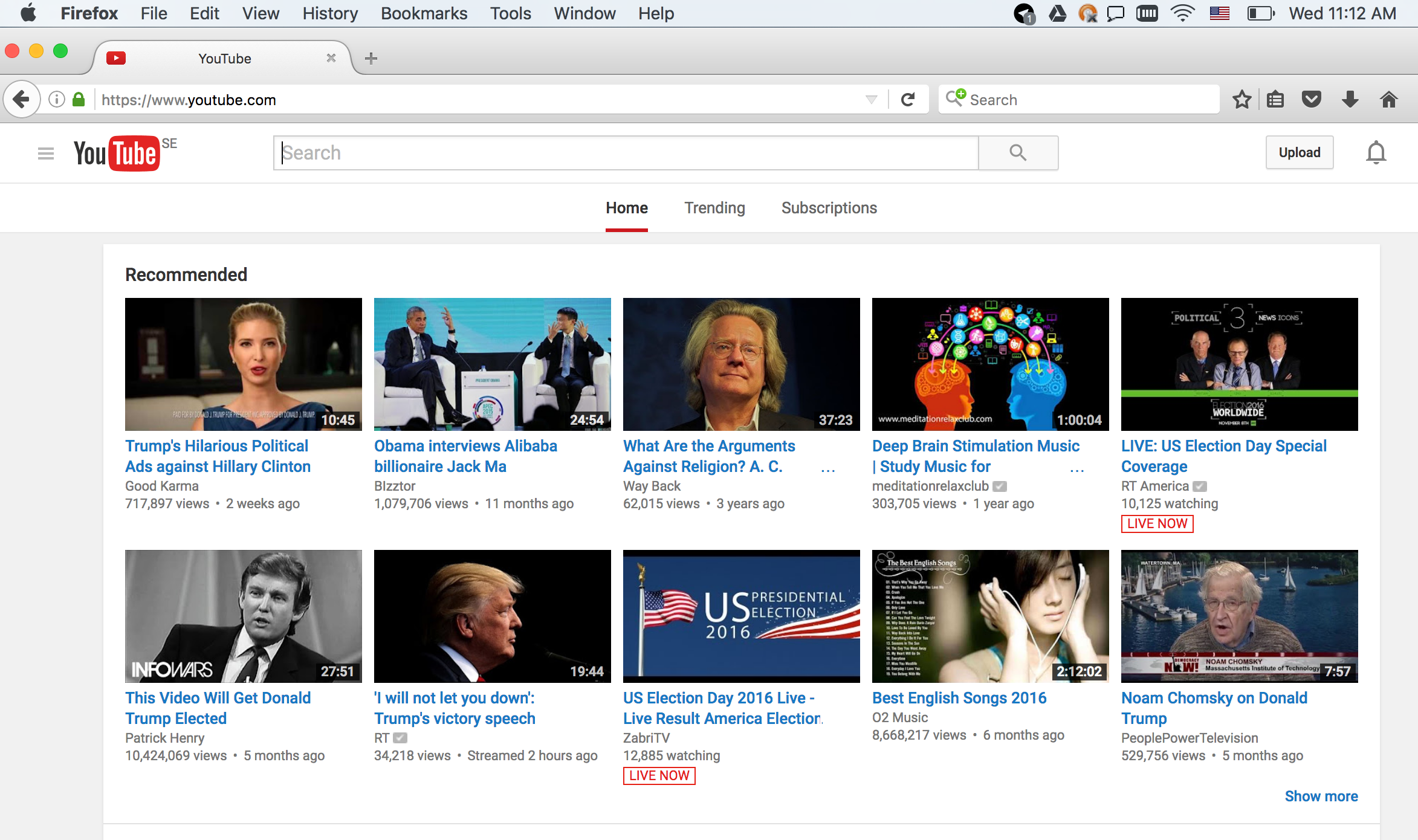1418x840 pixels.
Task: Open a new tab with plus button
Action: [x=371, y=59]
